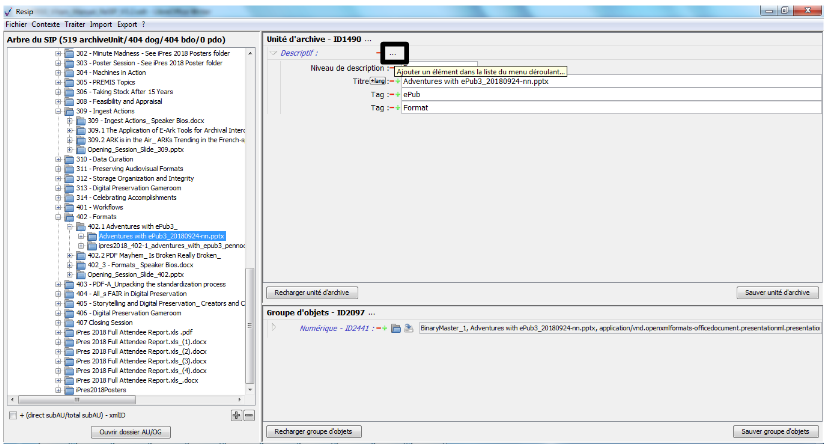Toggle the direct subAU/total subAU checkbox
This screenshot has width=827, height=444.
click(12, 415)
